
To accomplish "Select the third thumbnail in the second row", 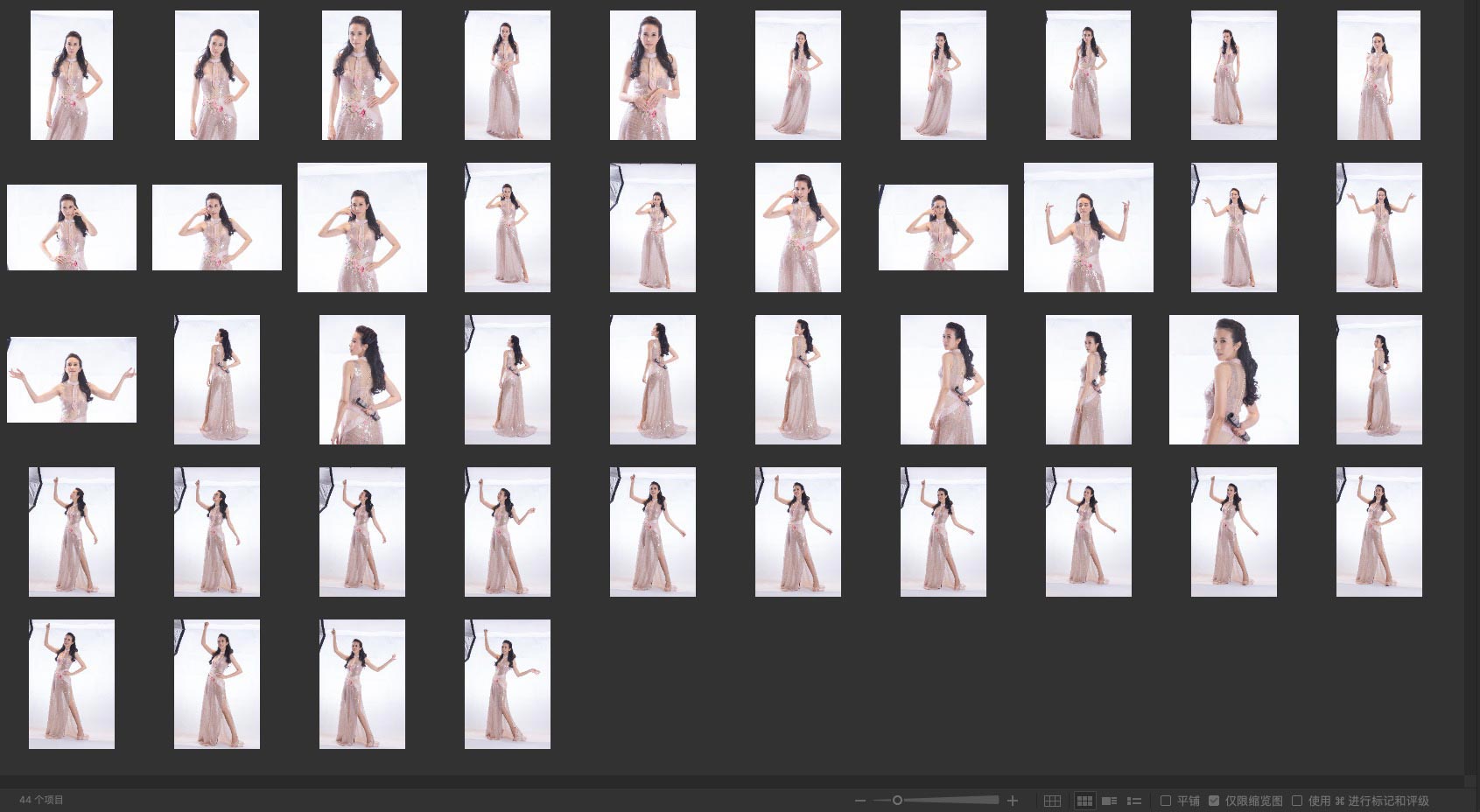I will (362, 227).
